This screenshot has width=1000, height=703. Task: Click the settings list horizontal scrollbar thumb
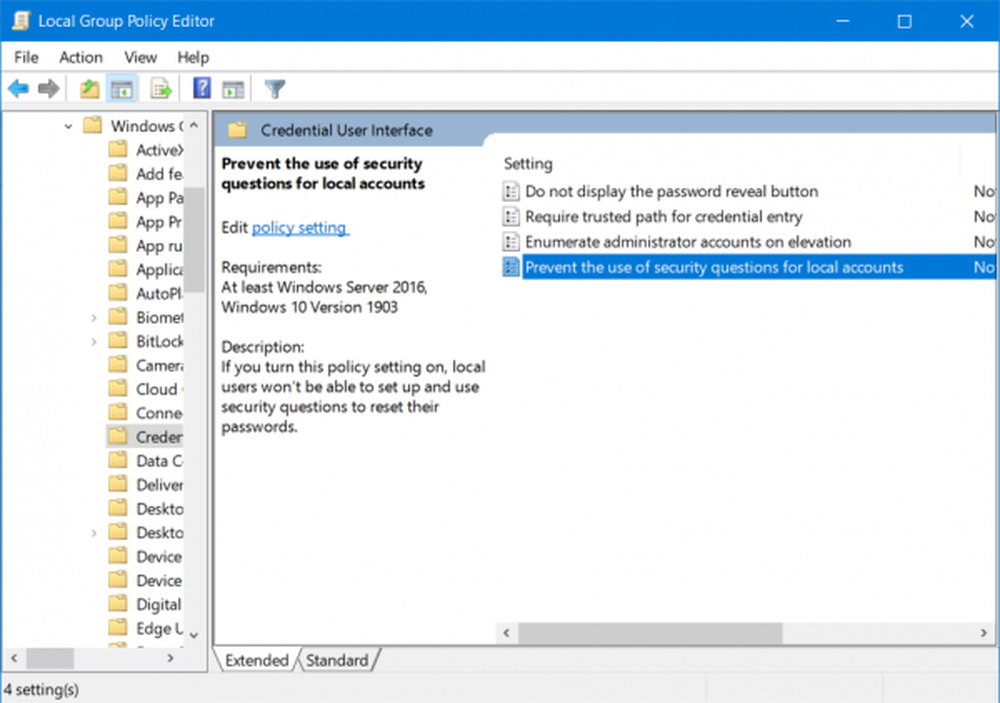pyautogui.click(x=650, y=633)
